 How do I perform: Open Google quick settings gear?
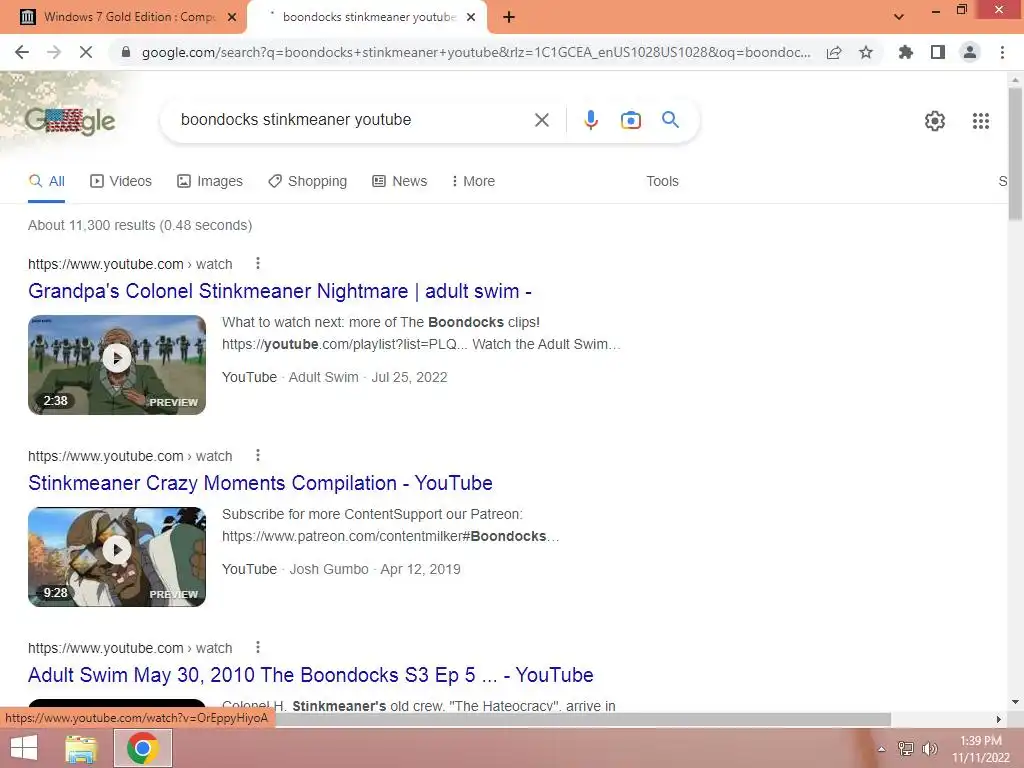point(935,121)
